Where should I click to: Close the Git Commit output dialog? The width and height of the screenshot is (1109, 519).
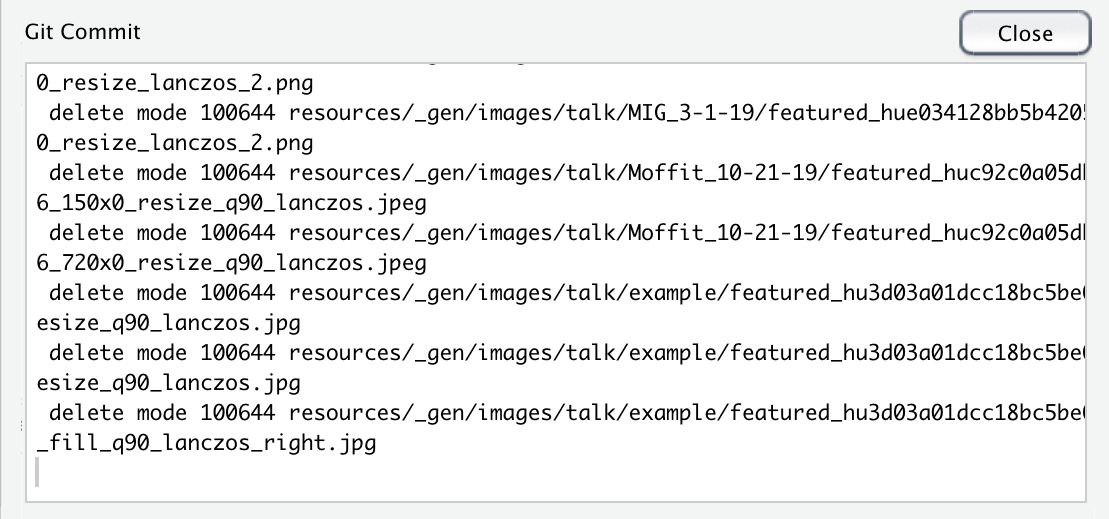coord(1025,33)
